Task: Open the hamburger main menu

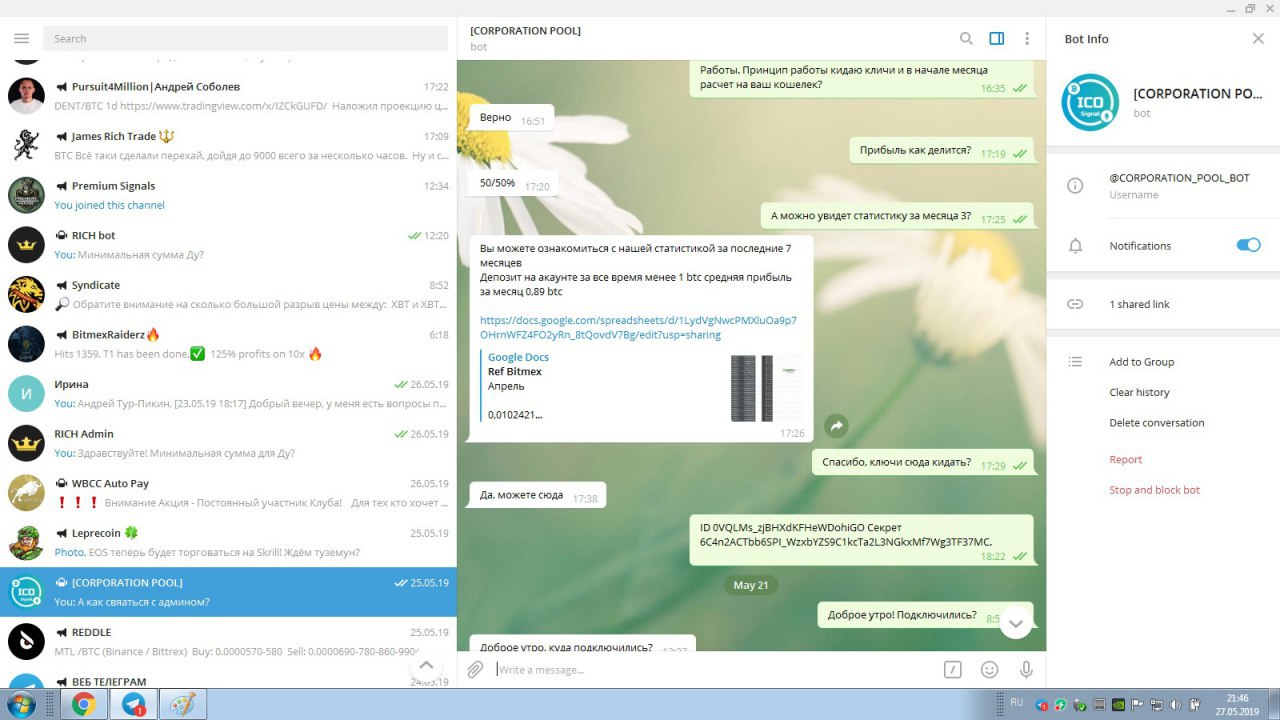Action: click(22, 38)
